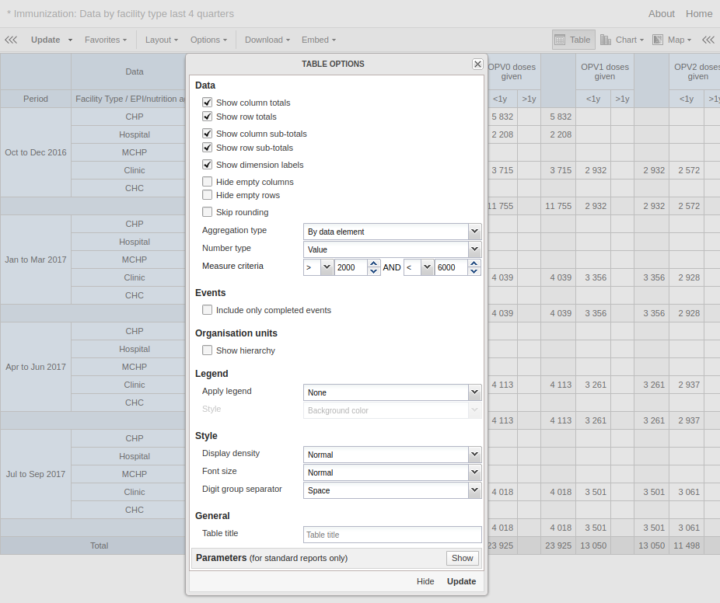Viewport: 720px width, 603px height.
Task: Decrease the lower measure criteria value 2000
Action: (x=374, y=271)
